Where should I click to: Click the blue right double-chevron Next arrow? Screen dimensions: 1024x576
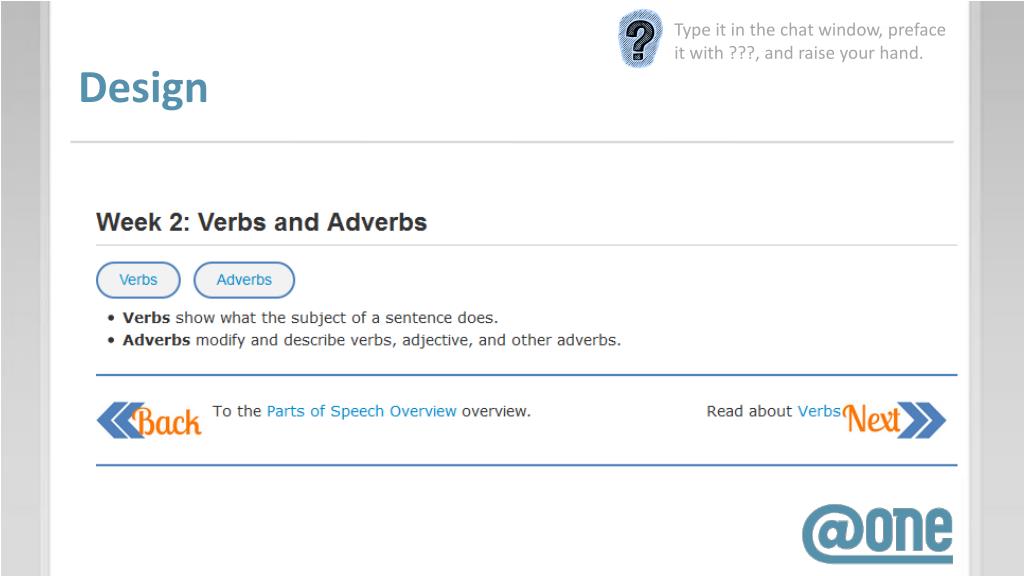click(x=922, y=420)
